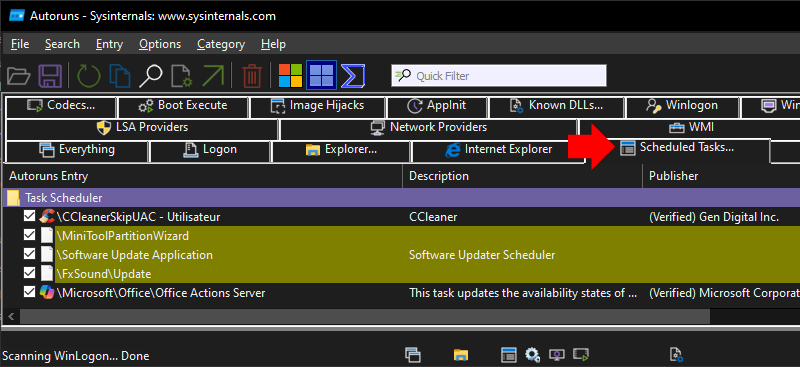Switch to the Everything tab
Viewport: 800px width, 367px height.
[77, 151]
